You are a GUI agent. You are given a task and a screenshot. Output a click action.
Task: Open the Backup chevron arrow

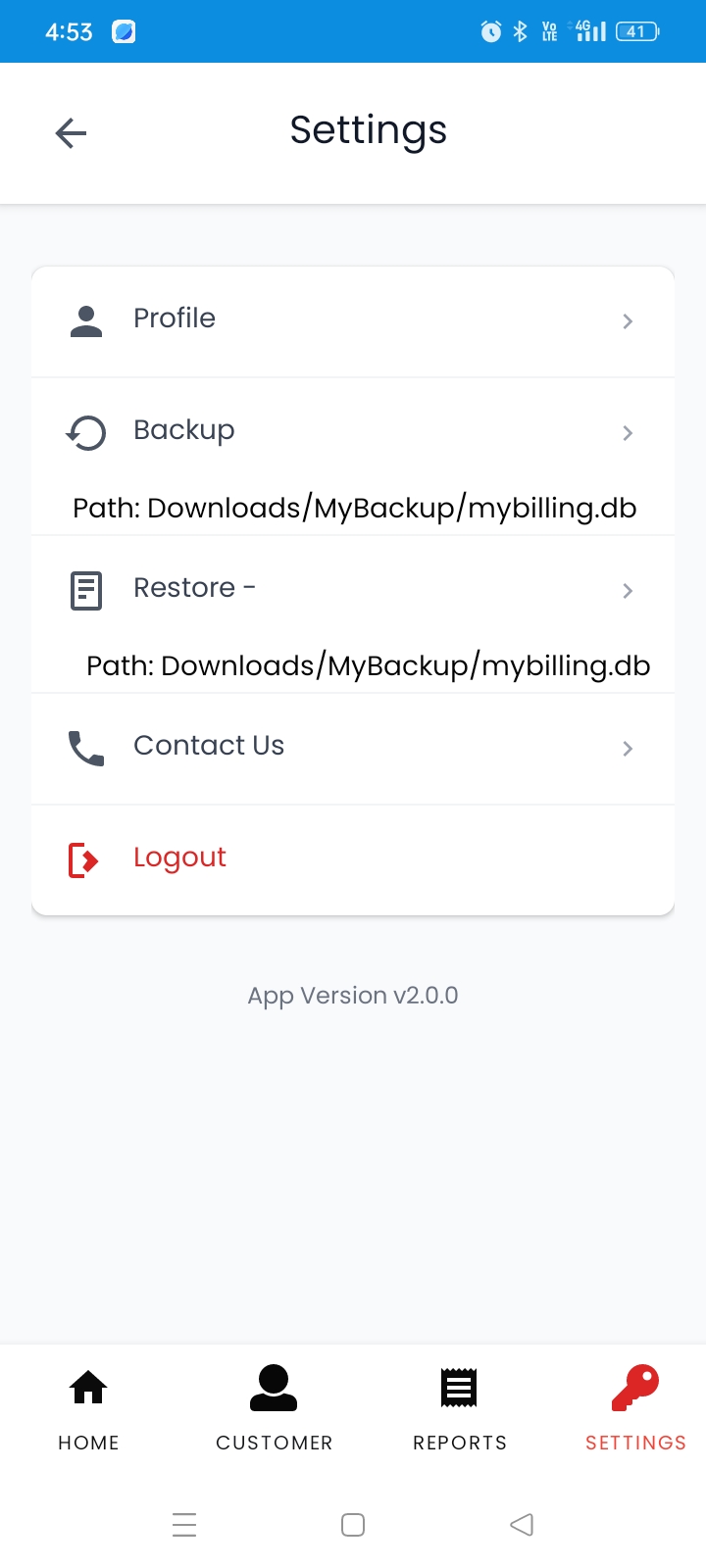[x=627, y=432]
